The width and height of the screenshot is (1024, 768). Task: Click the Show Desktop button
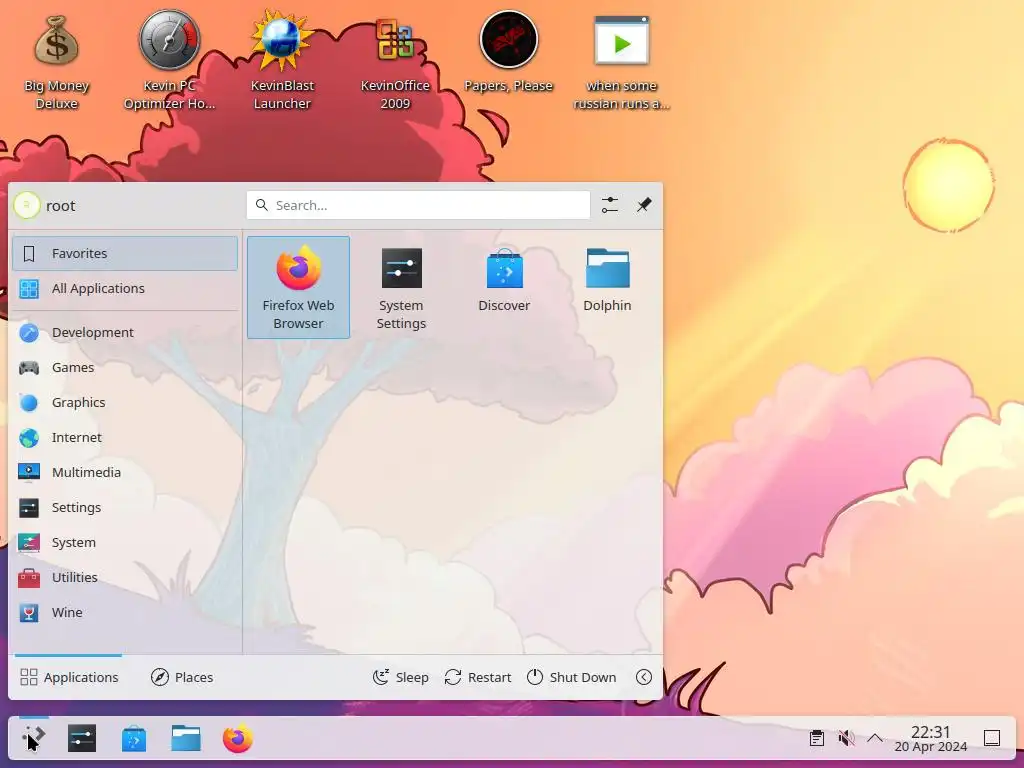(x=992, y=739)
